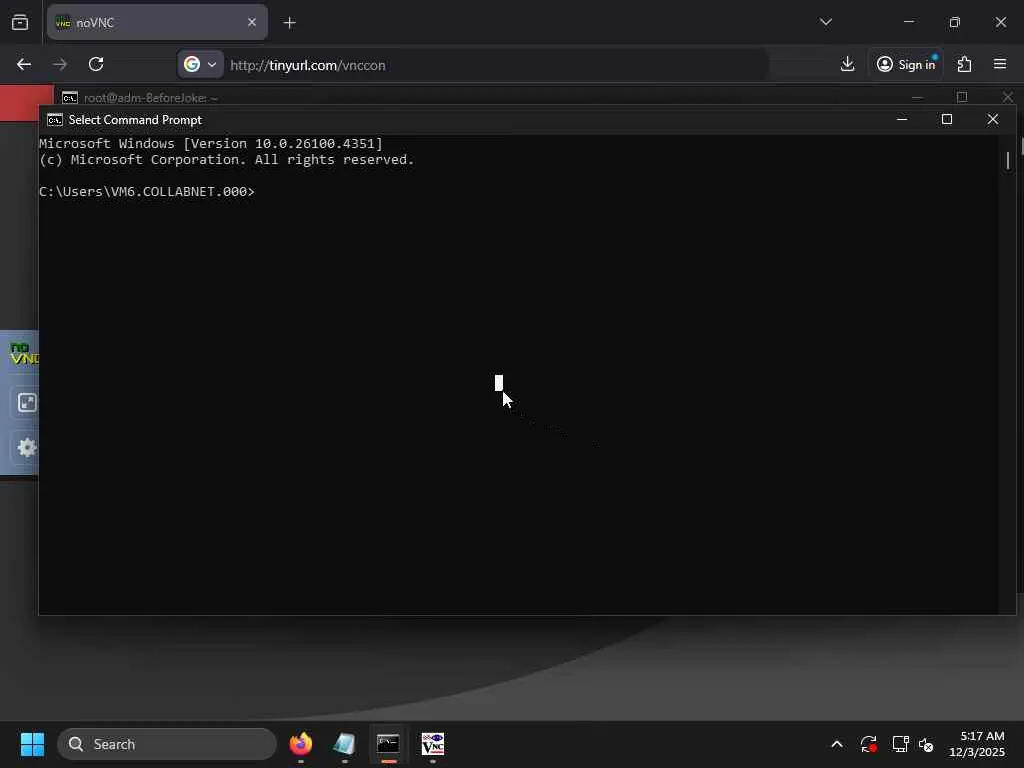The width and height of the screenshot is (1024, 768).
Task: Click the sync status tray icon
Action: click(x=868, y=744)
